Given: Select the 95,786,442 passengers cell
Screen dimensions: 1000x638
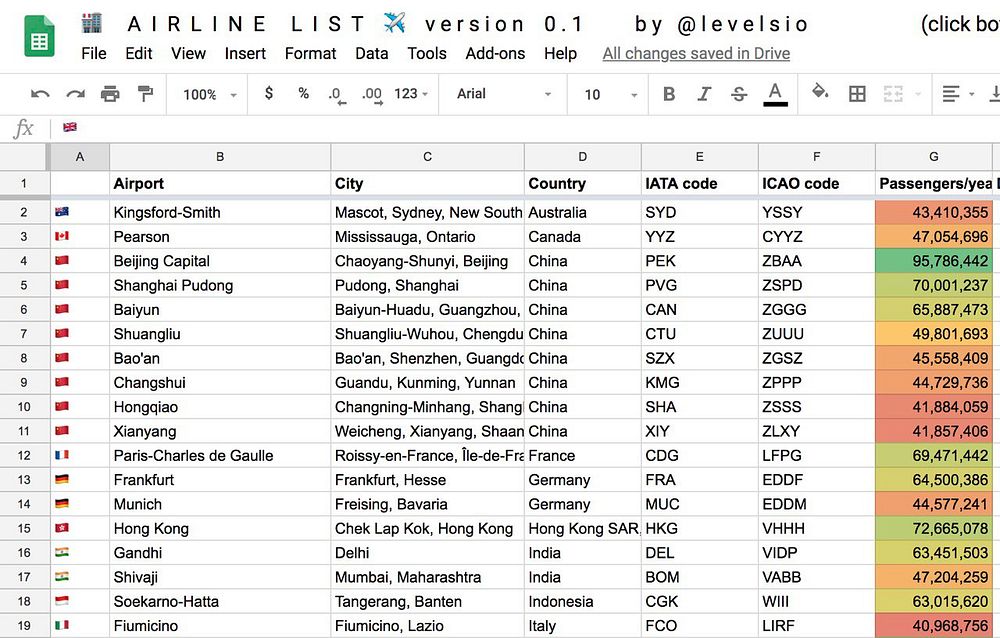Looking at the screenshot, I should click(x=934, y=261).
